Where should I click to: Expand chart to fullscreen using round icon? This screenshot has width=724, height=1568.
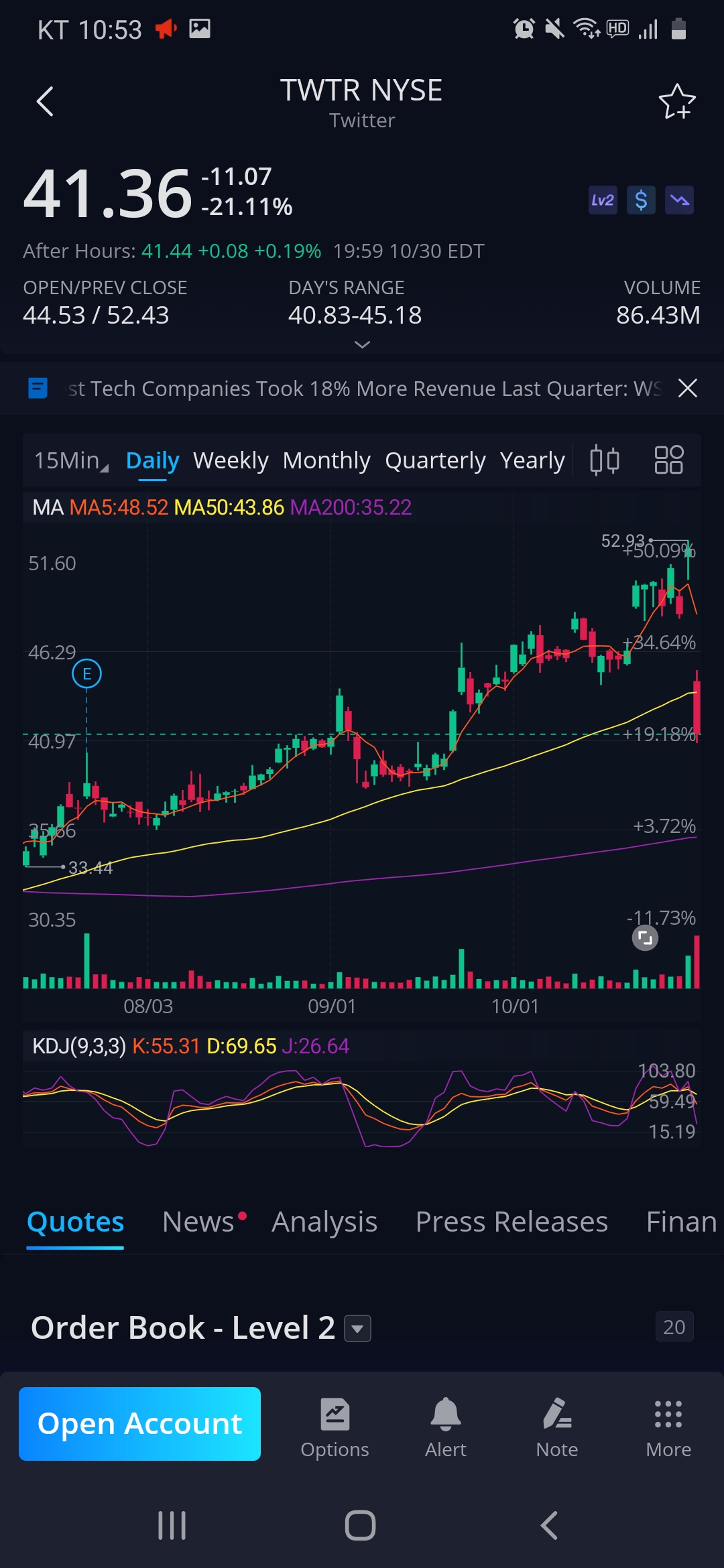point(645,938)
